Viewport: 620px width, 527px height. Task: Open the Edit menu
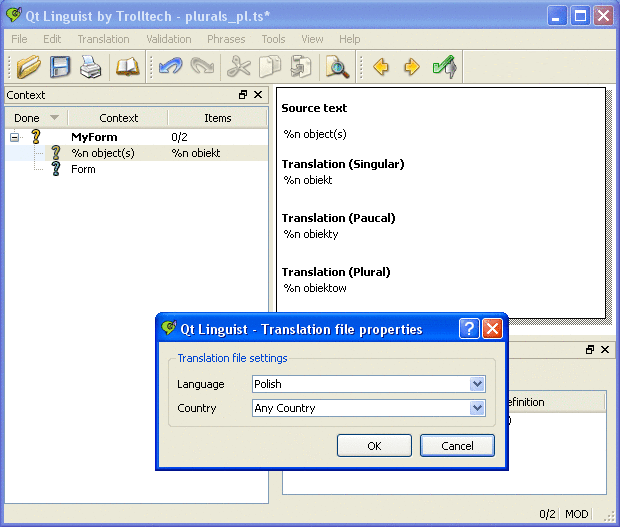tap(52, 39)
